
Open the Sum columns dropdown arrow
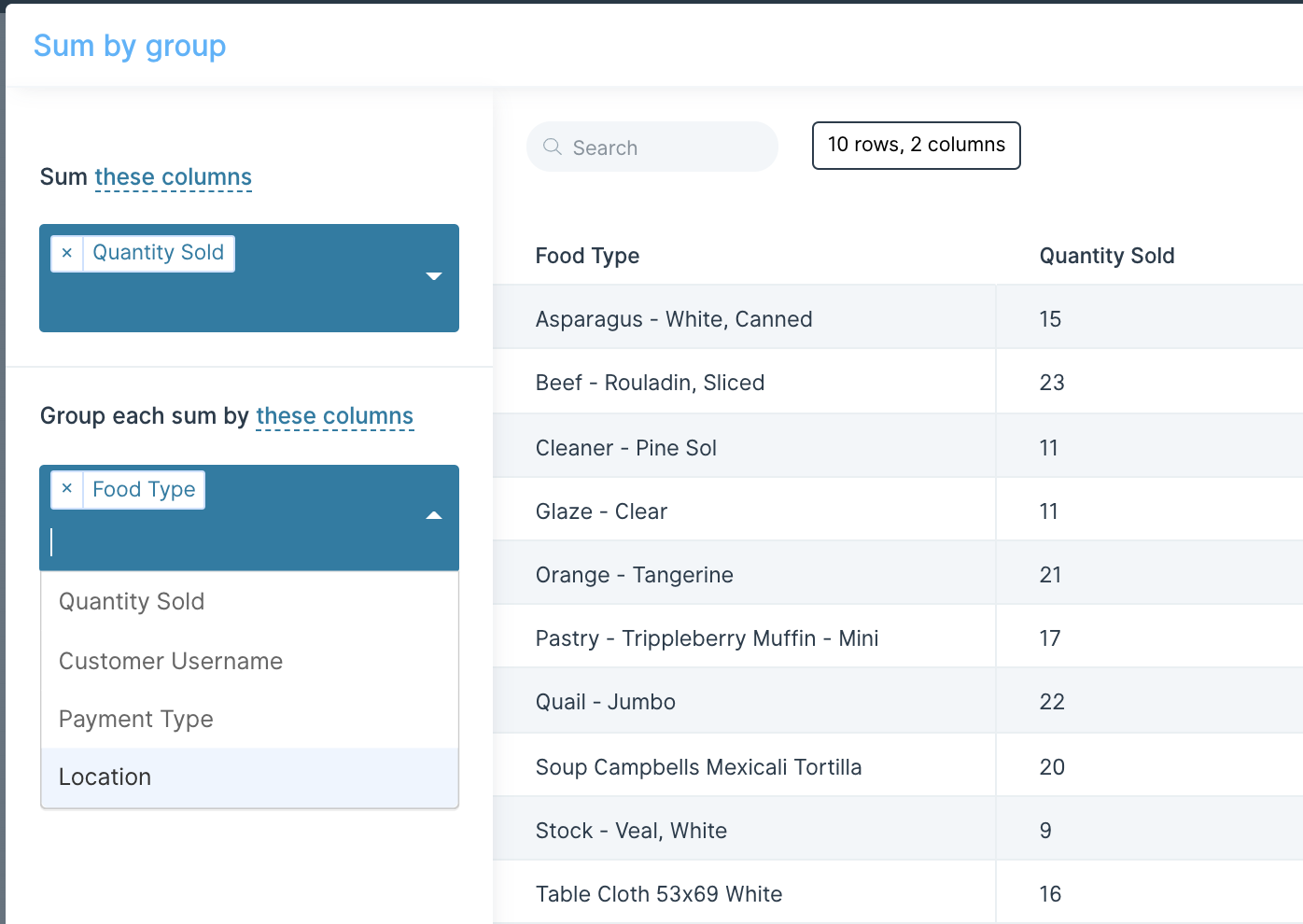pos(433,276)
